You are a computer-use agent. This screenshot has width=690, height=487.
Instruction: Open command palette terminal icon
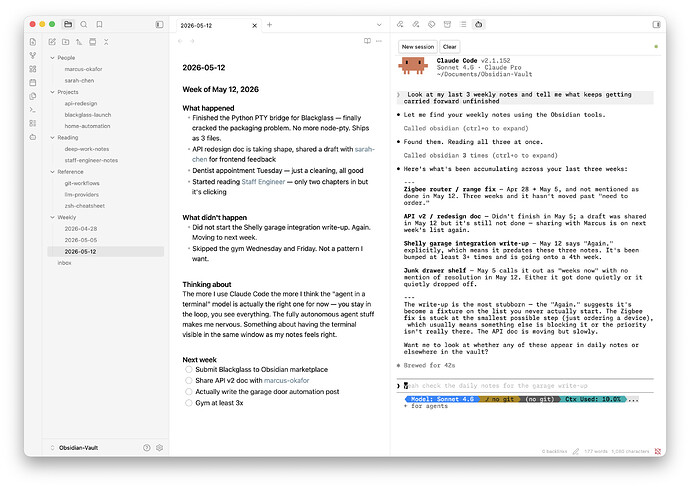[33, 110]
